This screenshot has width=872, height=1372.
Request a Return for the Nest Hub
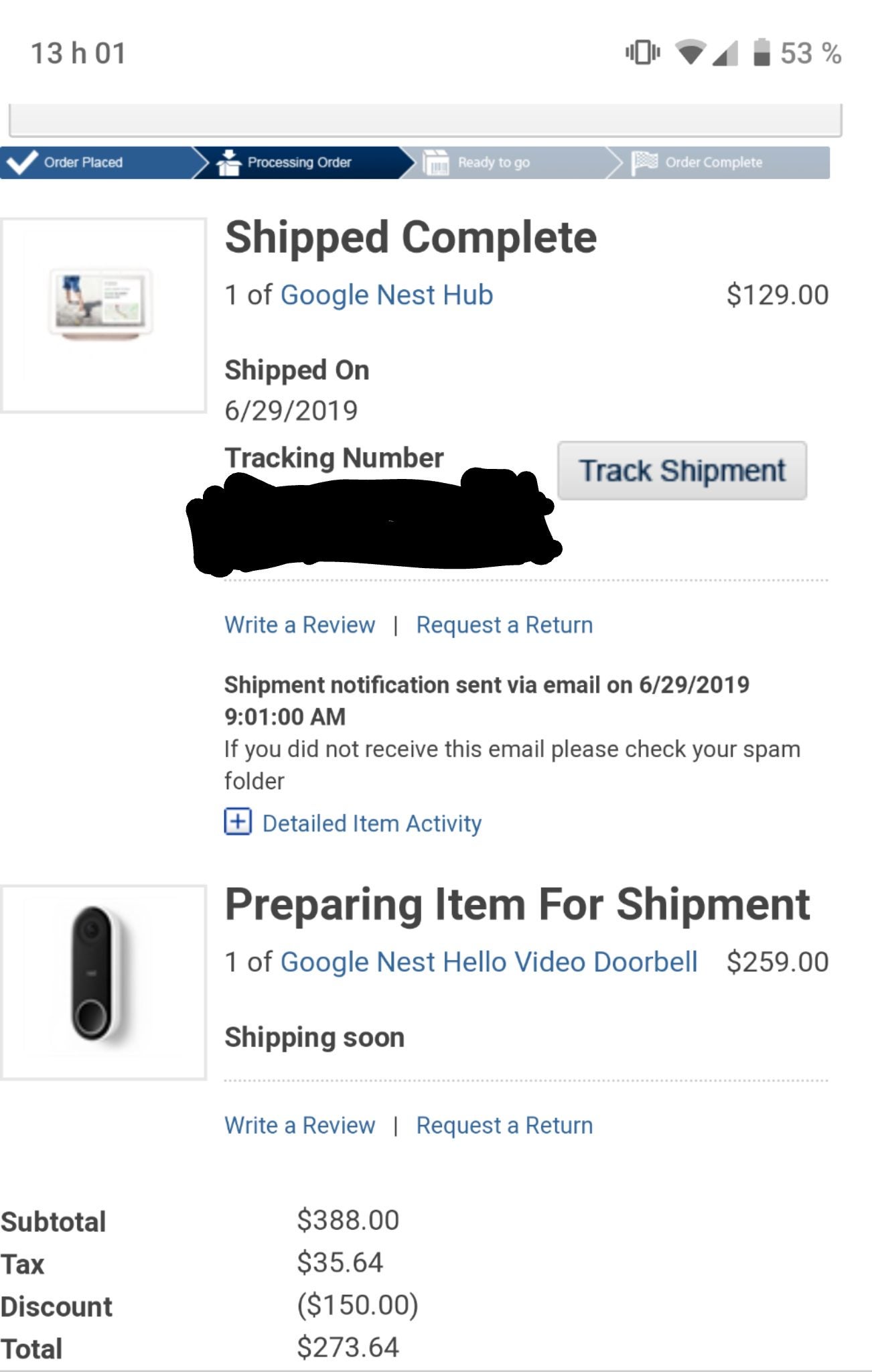[x=504, y=624]
